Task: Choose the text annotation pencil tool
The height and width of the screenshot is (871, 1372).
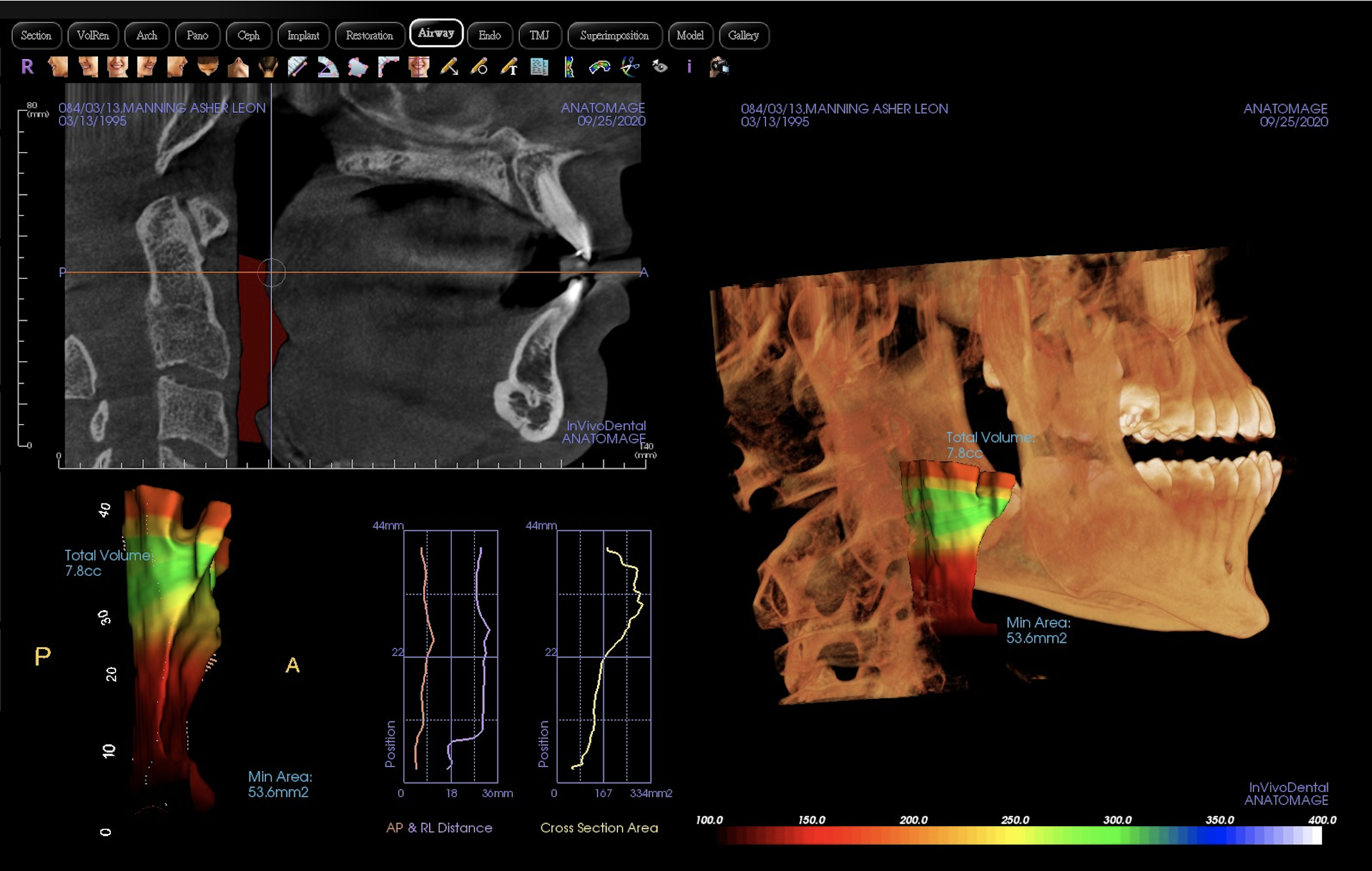Action: [x=510, y=67]
